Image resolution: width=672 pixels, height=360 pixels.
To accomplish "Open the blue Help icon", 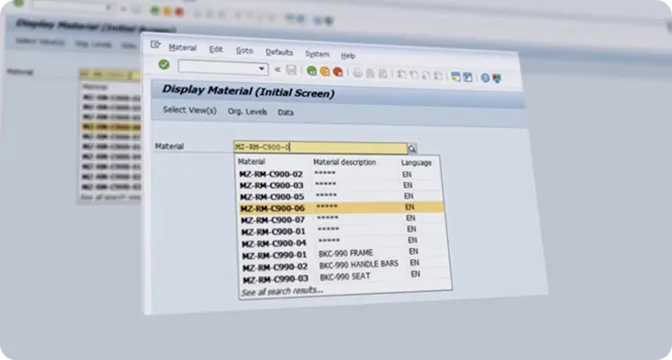I will [485, 78].
